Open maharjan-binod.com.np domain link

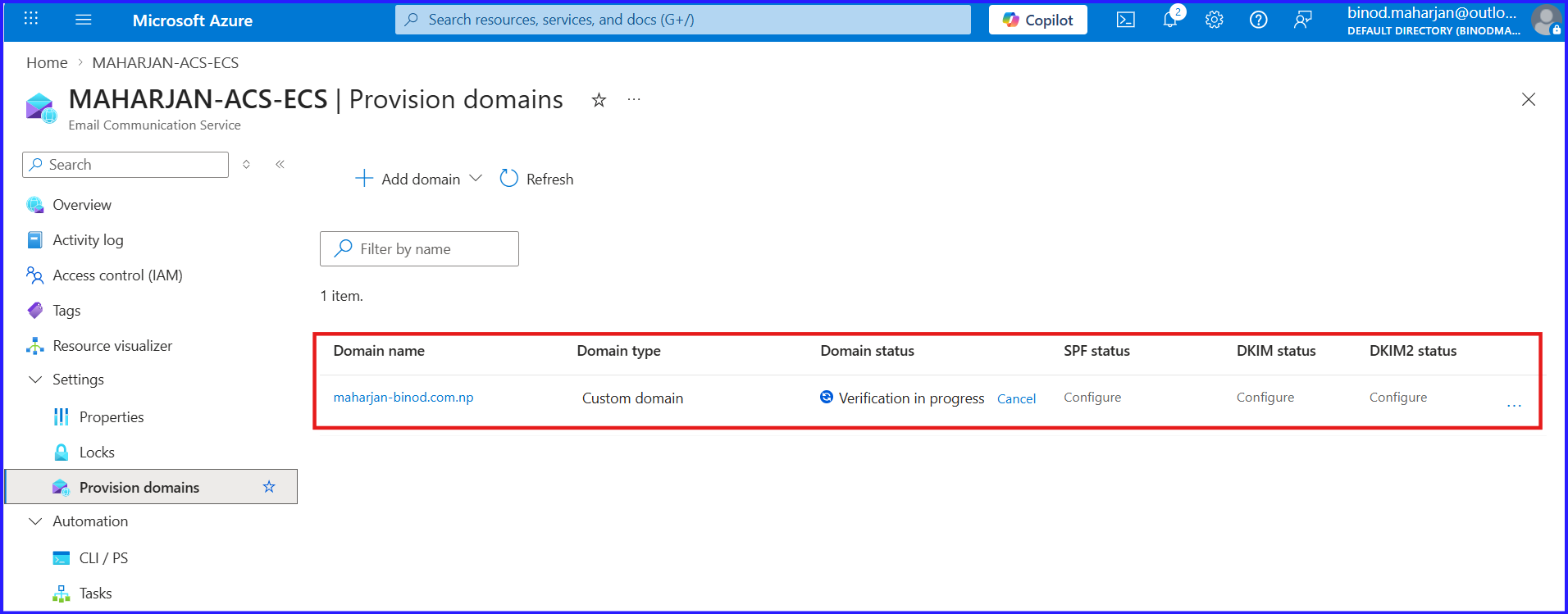403,398
